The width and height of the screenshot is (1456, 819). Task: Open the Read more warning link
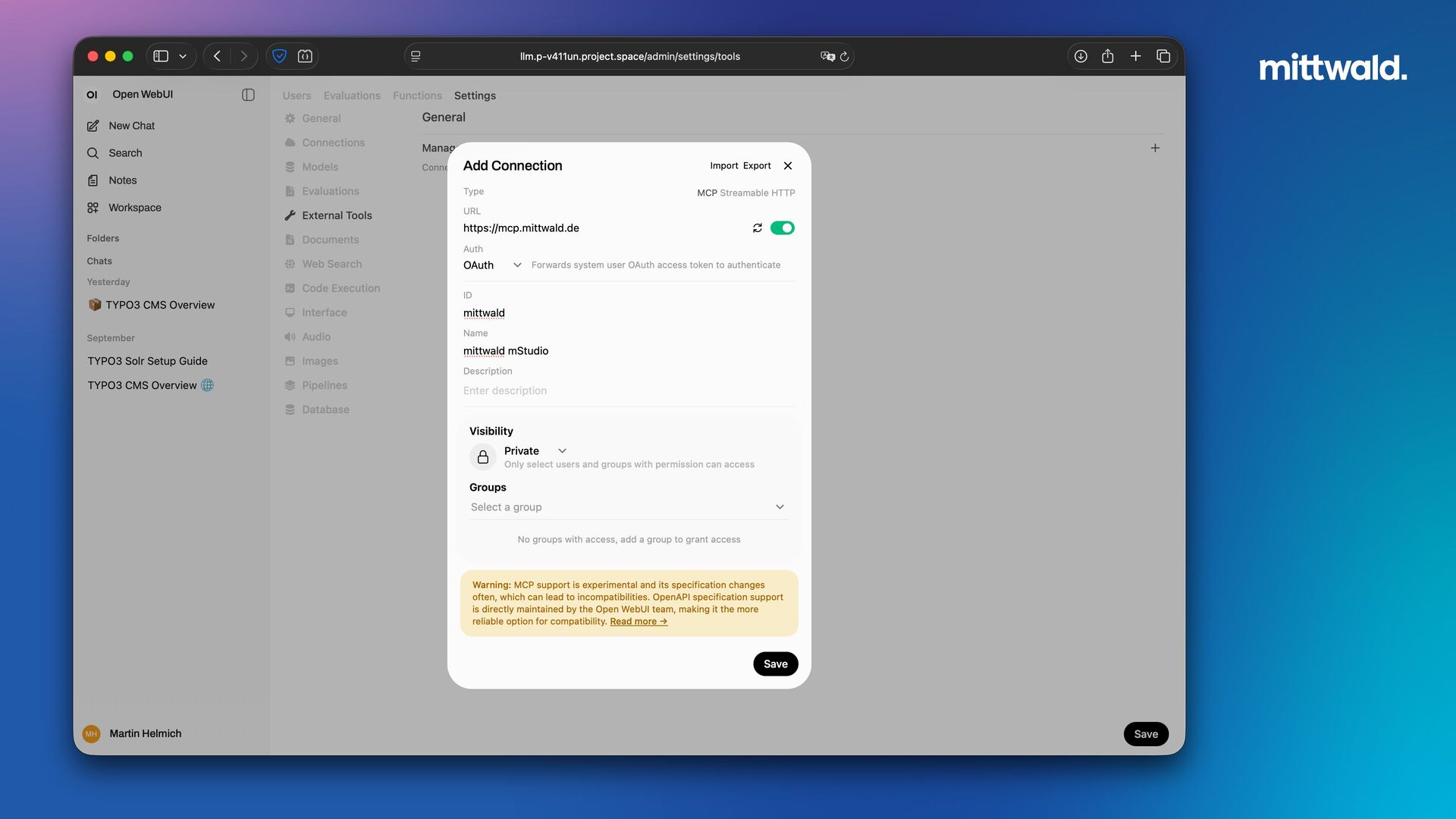tap(638, 622)
